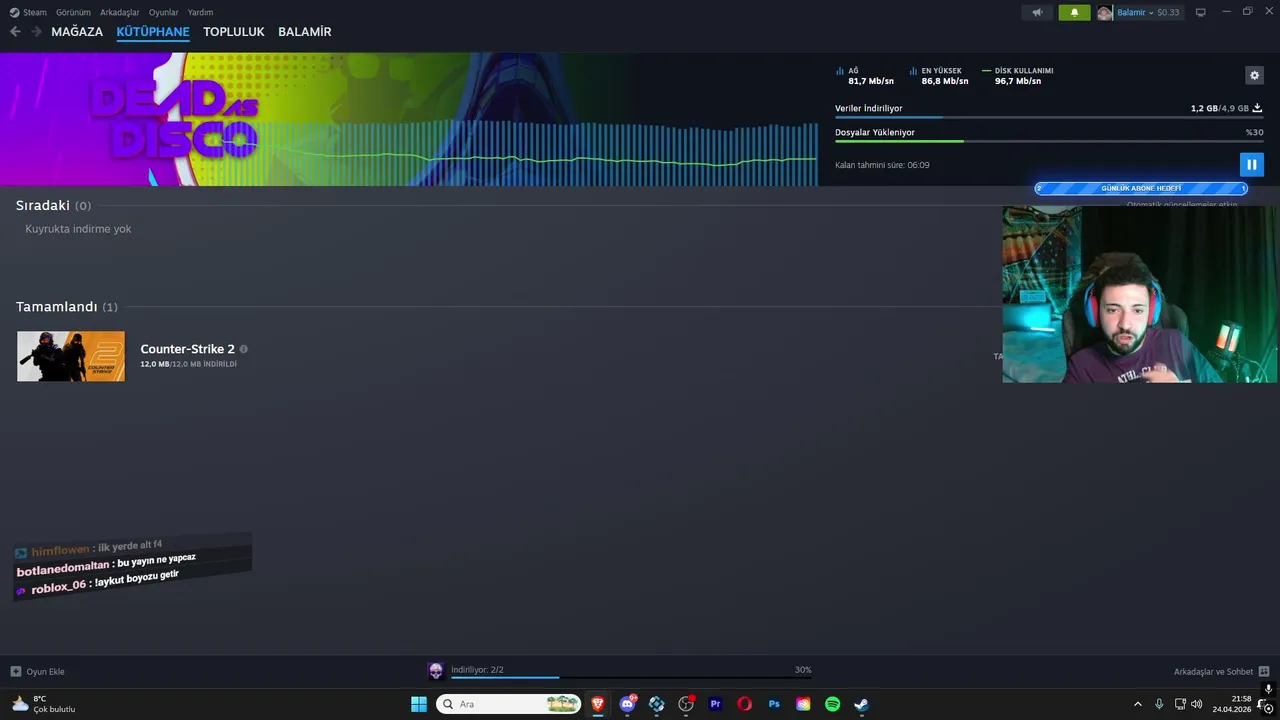Image resolution: width=1280 pixels, height=720 pixels.
Task: Click the %30 install percentage
Action: pyautogui.click(x=1254, y=132)
